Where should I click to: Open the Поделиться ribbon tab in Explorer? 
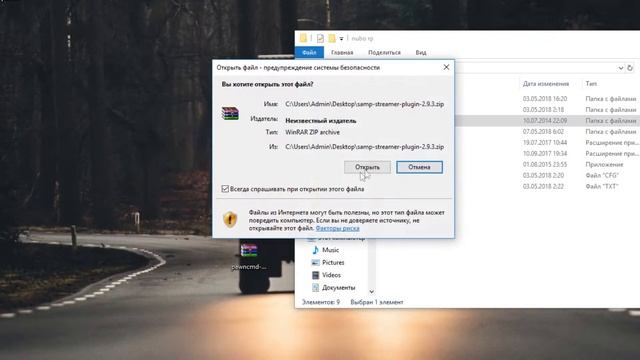point(384,52)
